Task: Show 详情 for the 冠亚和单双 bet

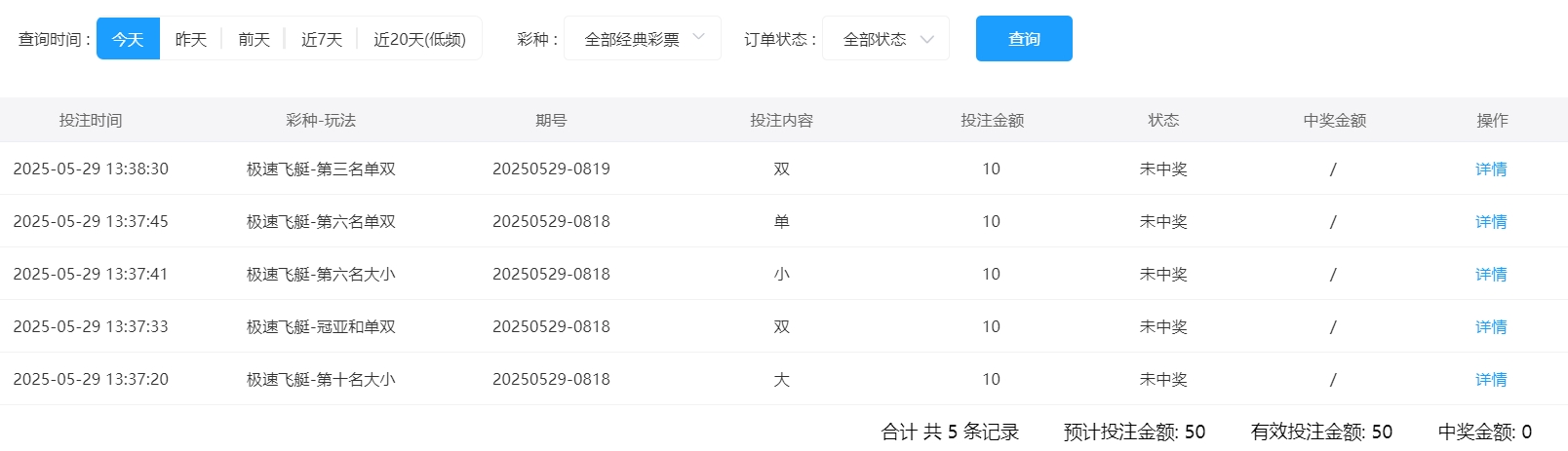Action: (x=1491, y=327)
